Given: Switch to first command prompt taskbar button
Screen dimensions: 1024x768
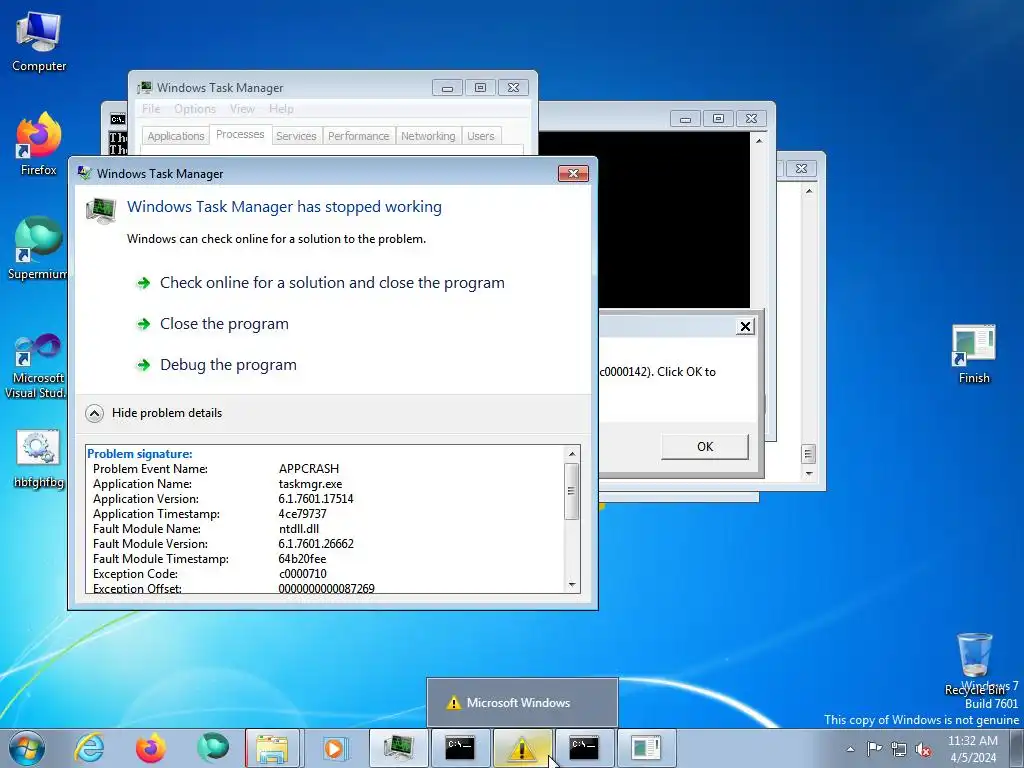Looking at the screenshot, I should [460, 748].
